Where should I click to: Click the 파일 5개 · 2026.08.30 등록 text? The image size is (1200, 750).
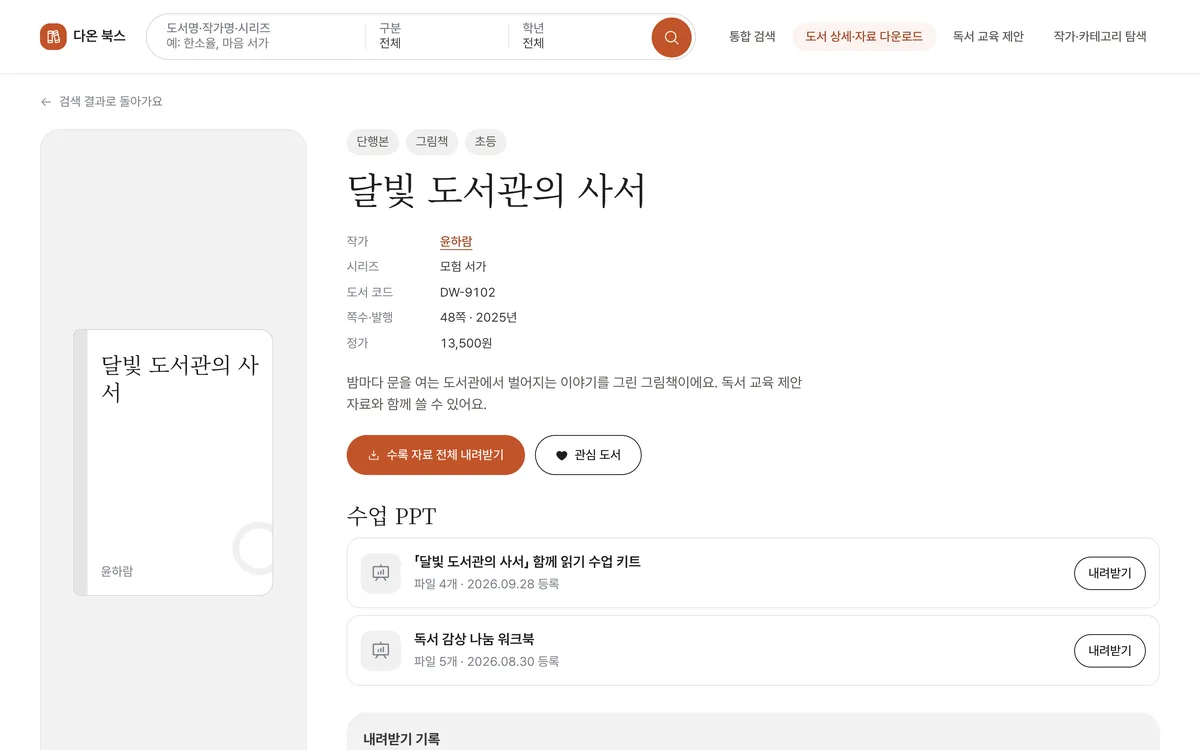[x=487, y=661]
